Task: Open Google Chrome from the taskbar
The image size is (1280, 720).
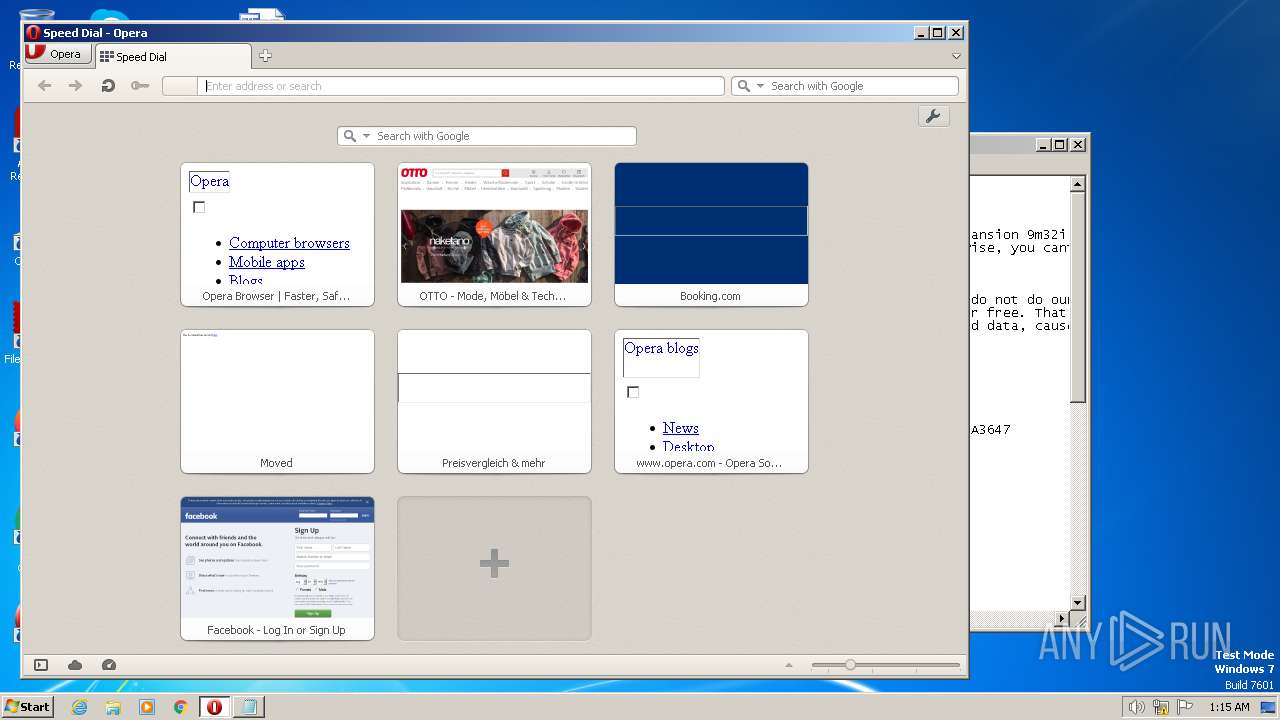Action: pyautogui.click(x=180, y=707)
